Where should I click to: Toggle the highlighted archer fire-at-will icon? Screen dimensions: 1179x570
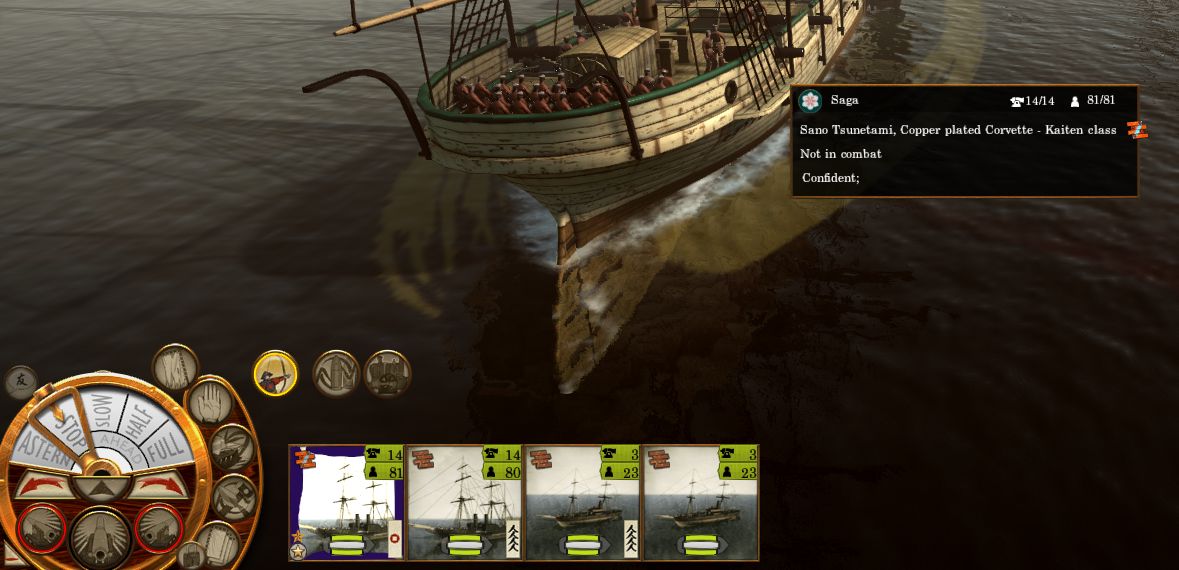tap(275, 374)
